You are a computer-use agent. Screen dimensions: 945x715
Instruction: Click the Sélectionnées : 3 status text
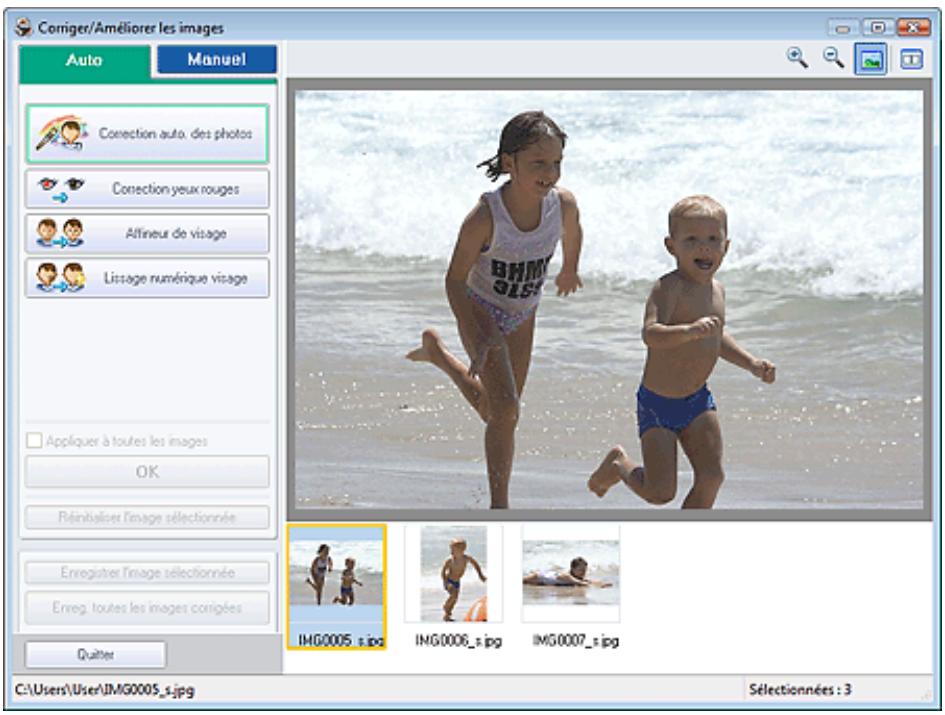point(800,690)
